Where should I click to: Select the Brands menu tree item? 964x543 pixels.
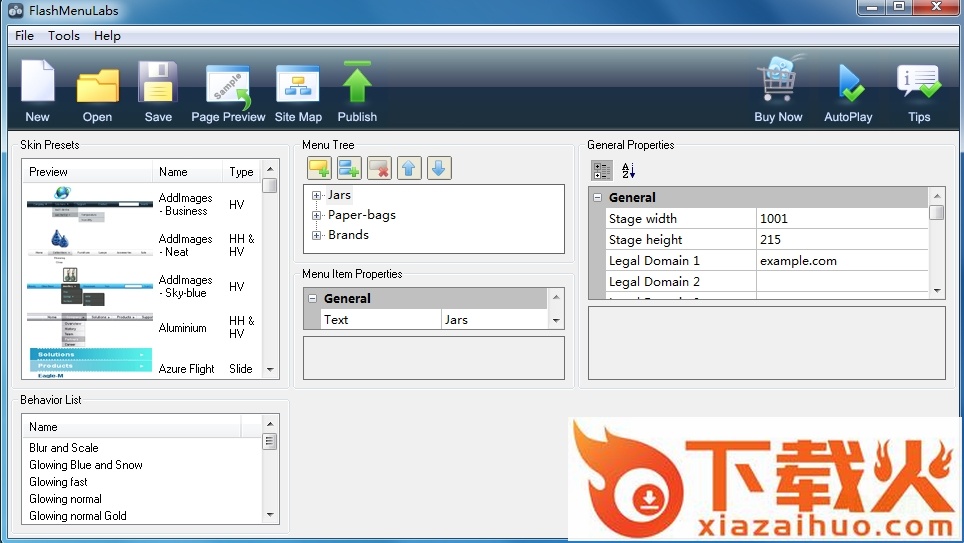pos(348,235)
